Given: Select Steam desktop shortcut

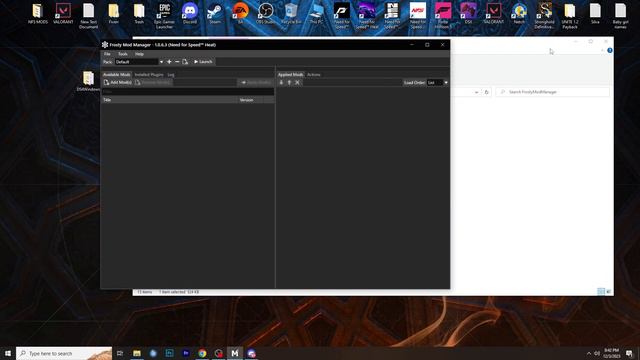Looking at the screenshot, I should point(215,14).
